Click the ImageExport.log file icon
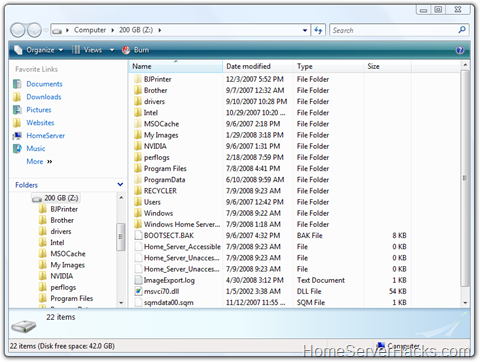 (138, 280)
